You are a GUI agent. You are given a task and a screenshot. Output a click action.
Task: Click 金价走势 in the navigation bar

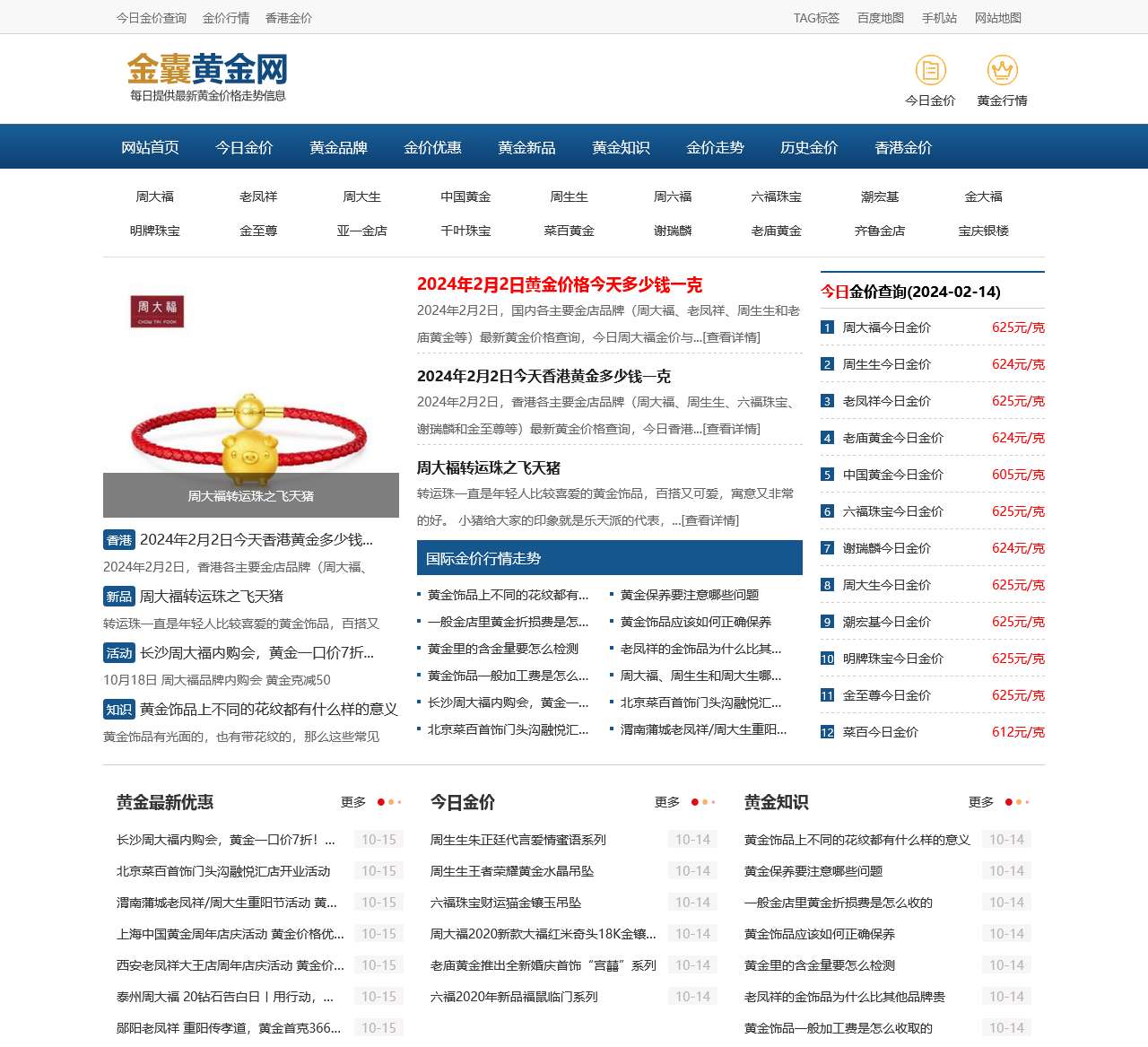point(715,147)
